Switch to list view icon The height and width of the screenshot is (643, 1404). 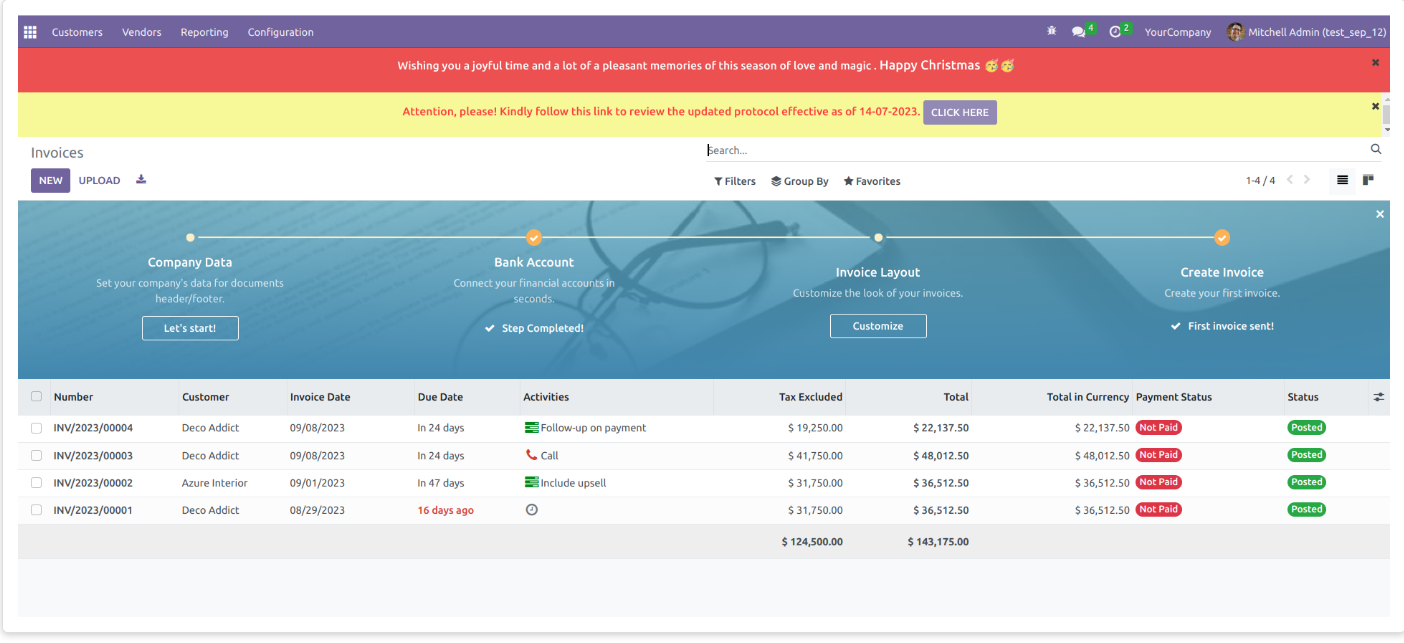(1343, 180)
